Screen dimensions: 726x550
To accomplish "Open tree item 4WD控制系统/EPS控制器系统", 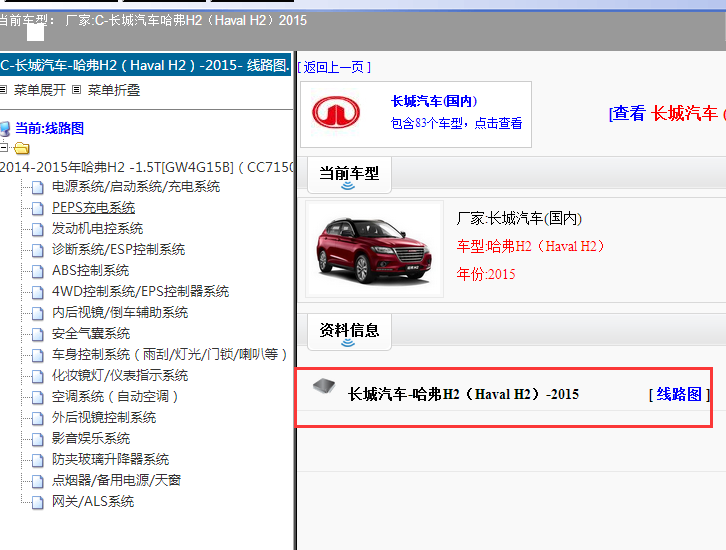I will tap(140, 291).
